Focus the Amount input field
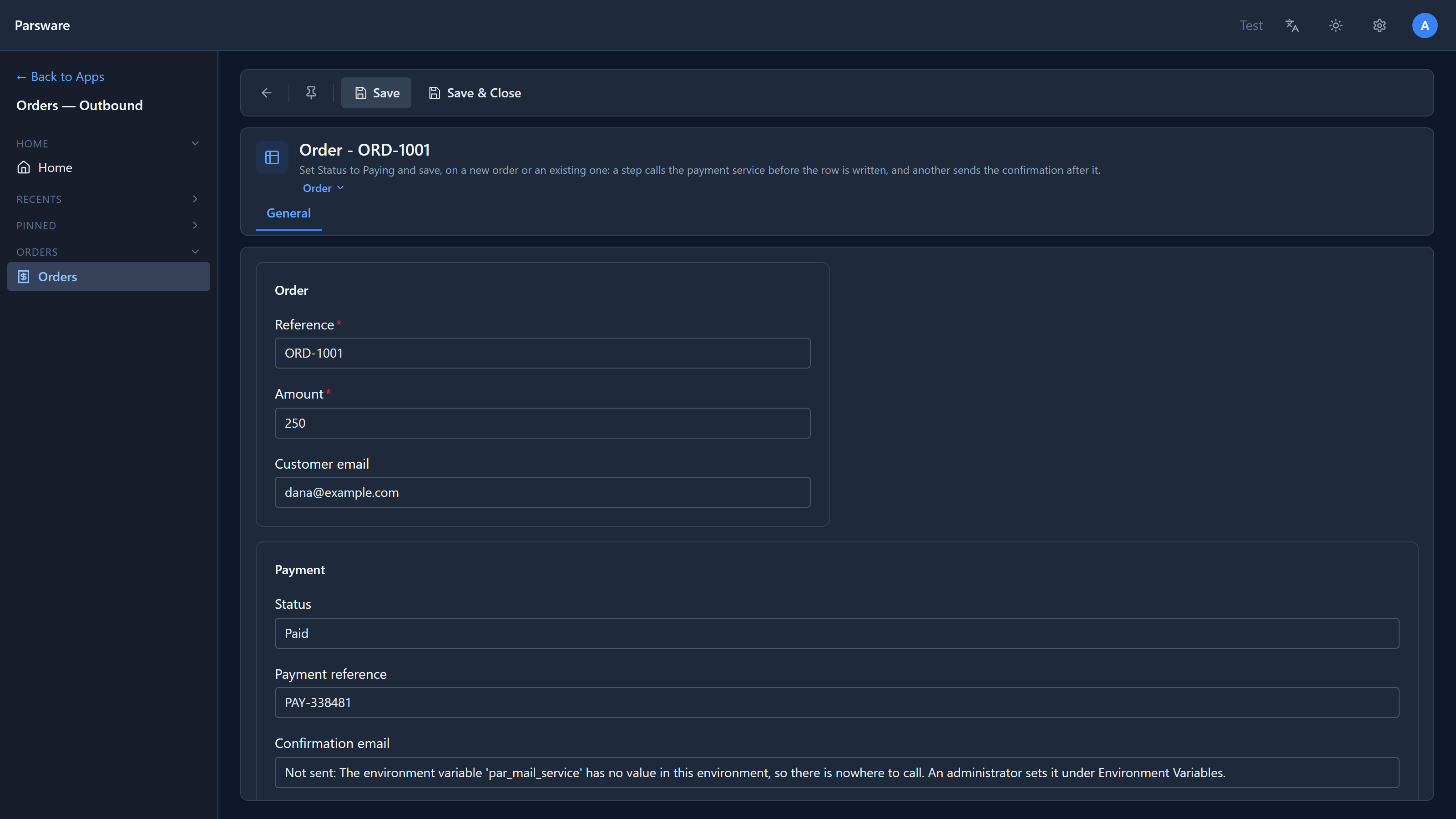The image size is (1456, 819). 543,423
